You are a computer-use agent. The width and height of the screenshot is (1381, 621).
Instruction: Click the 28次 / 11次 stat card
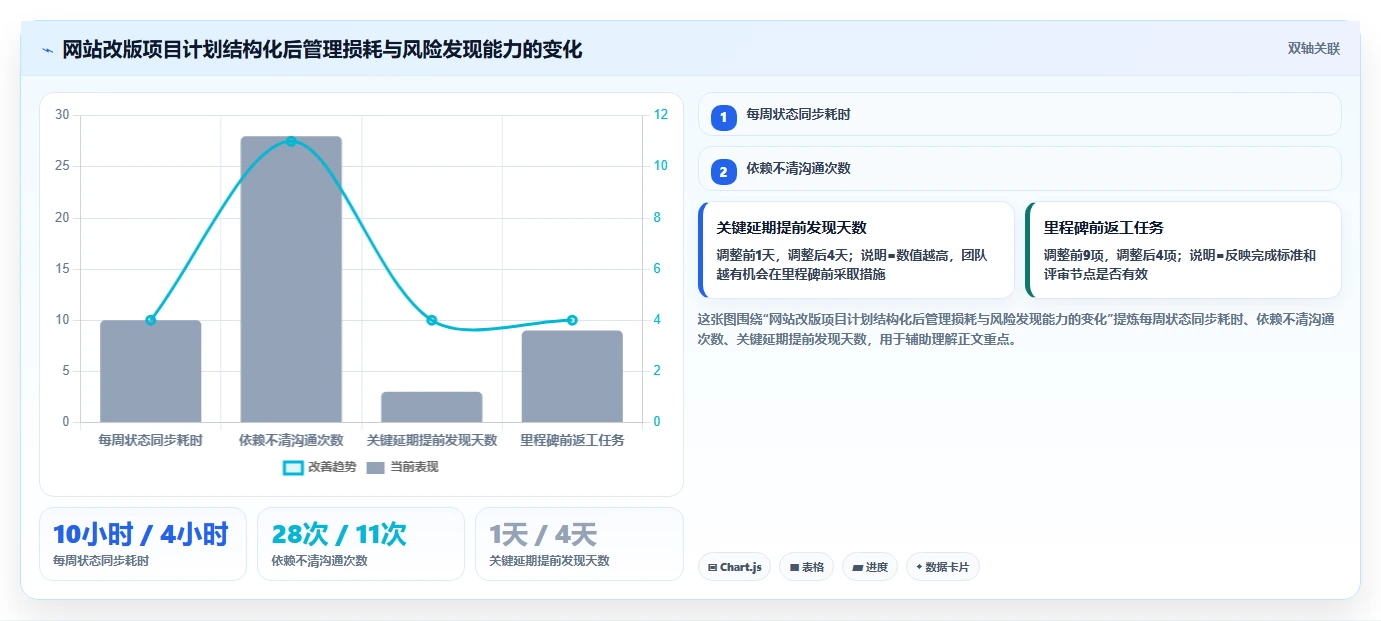(x=361, y=544)
